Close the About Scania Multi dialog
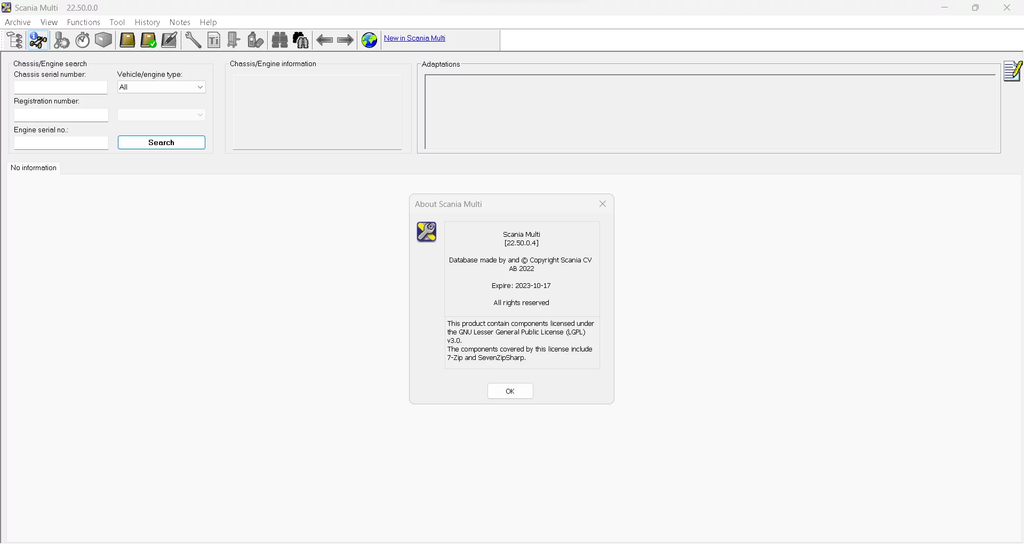The image size is (1024, 544). (x=602, y=204)
